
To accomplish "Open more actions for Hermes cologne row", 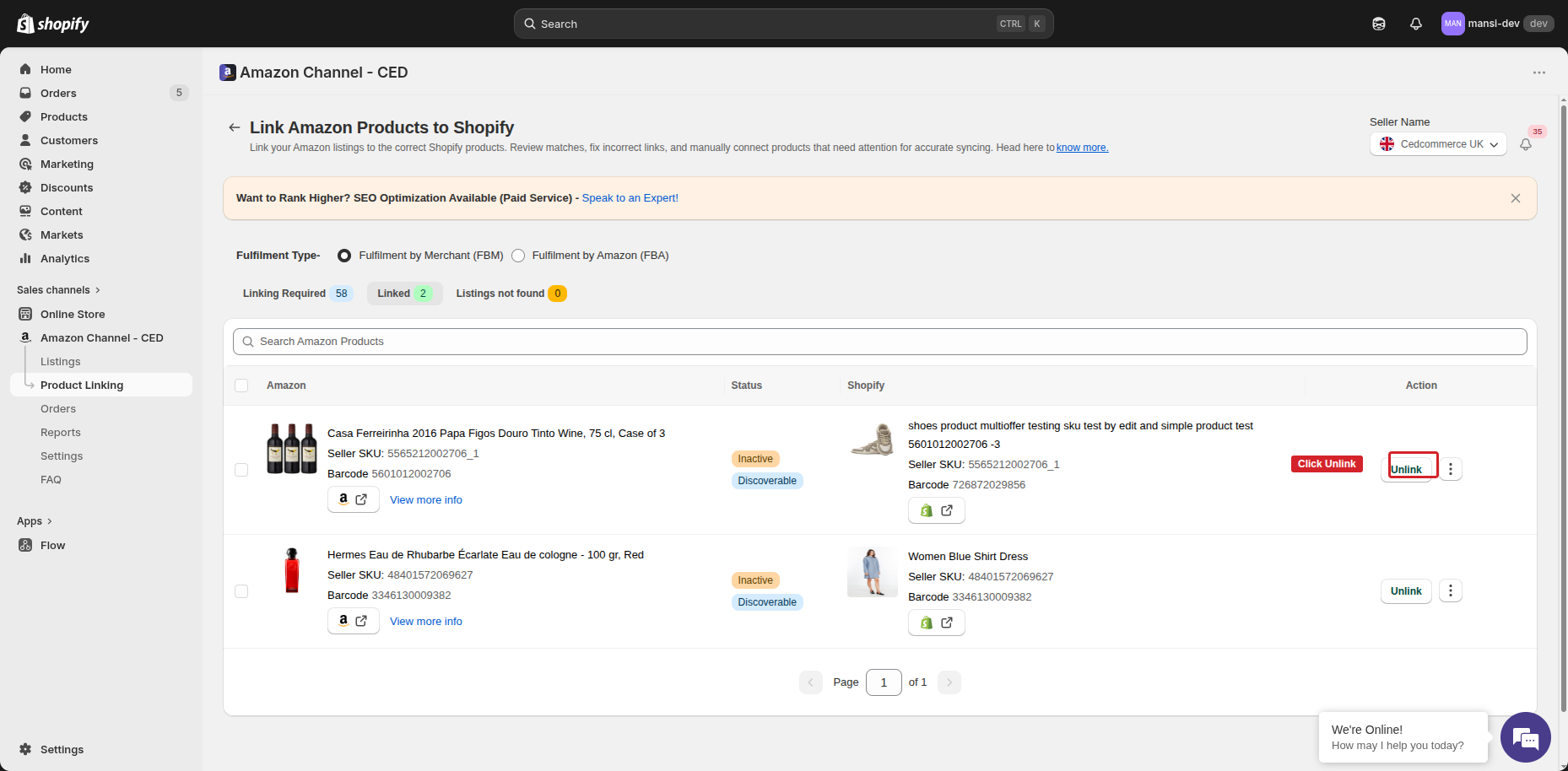I will pyautogui.click(x=1451, y=591).
